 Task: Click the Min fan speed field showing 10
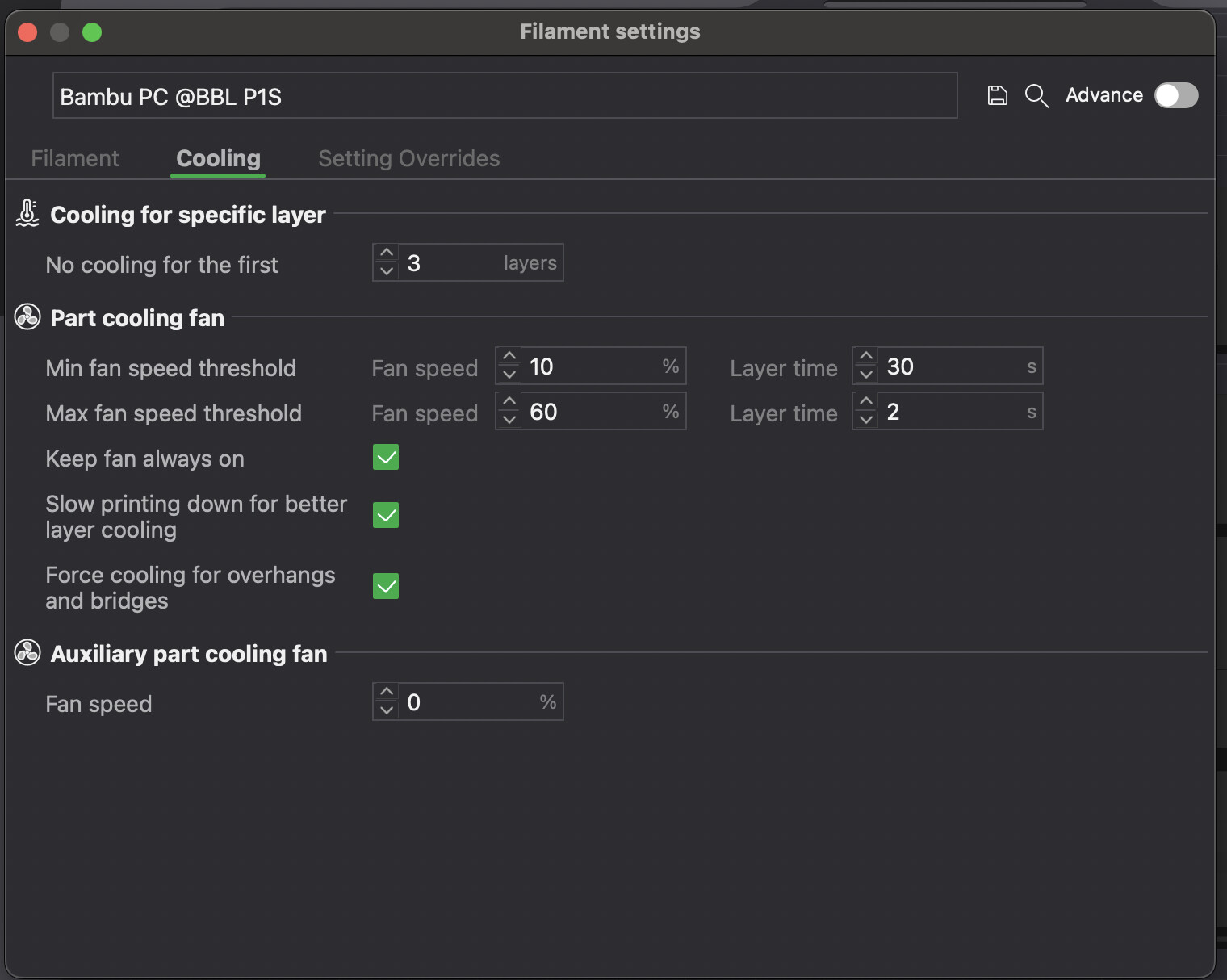click(x=591, y=366)
